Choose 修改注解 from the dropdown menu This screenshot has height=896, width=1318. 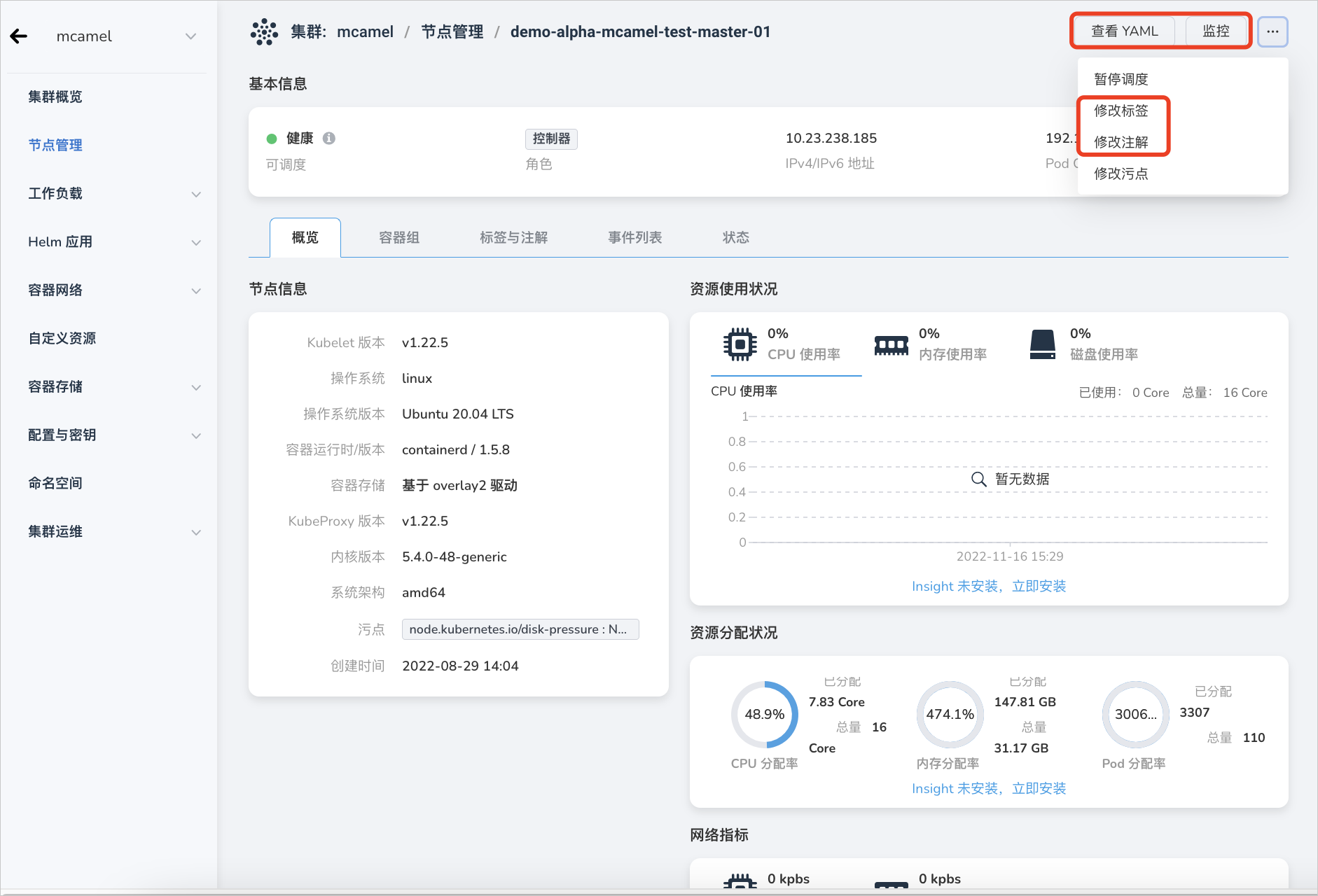(1121, 142)
